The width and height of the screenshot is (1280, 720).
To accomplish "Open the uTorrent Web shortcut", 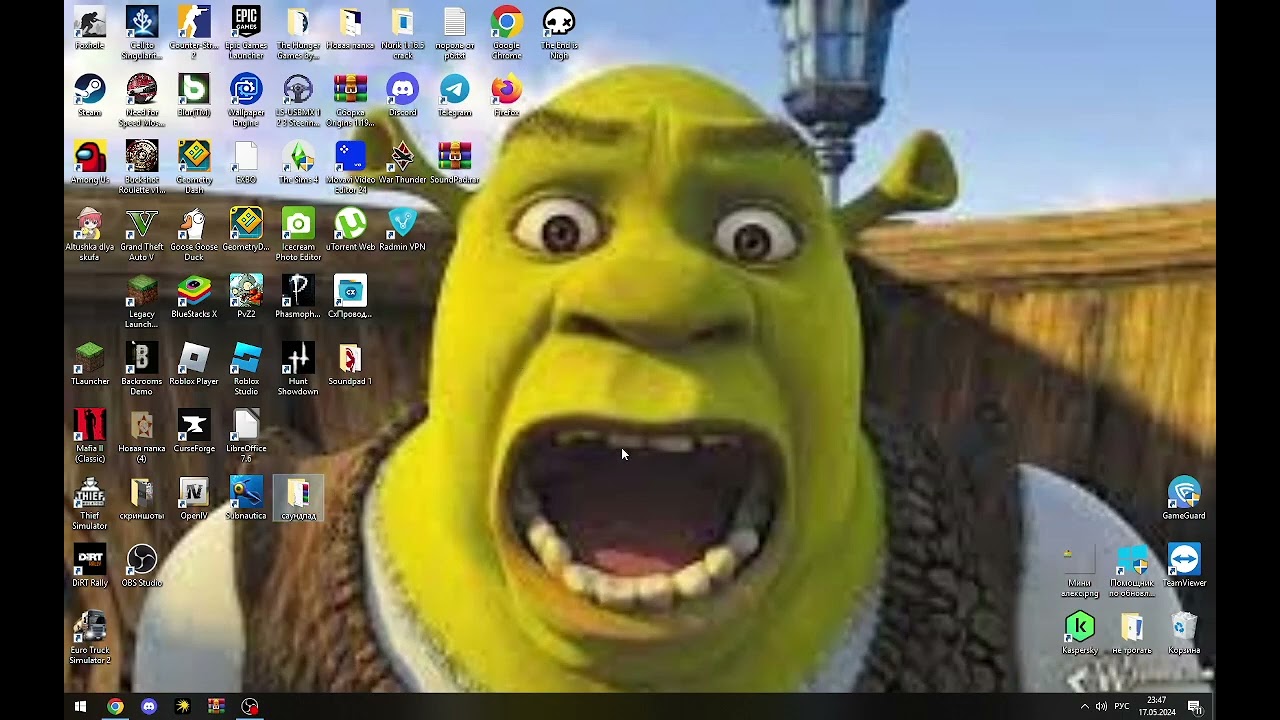I will point(350,229).
